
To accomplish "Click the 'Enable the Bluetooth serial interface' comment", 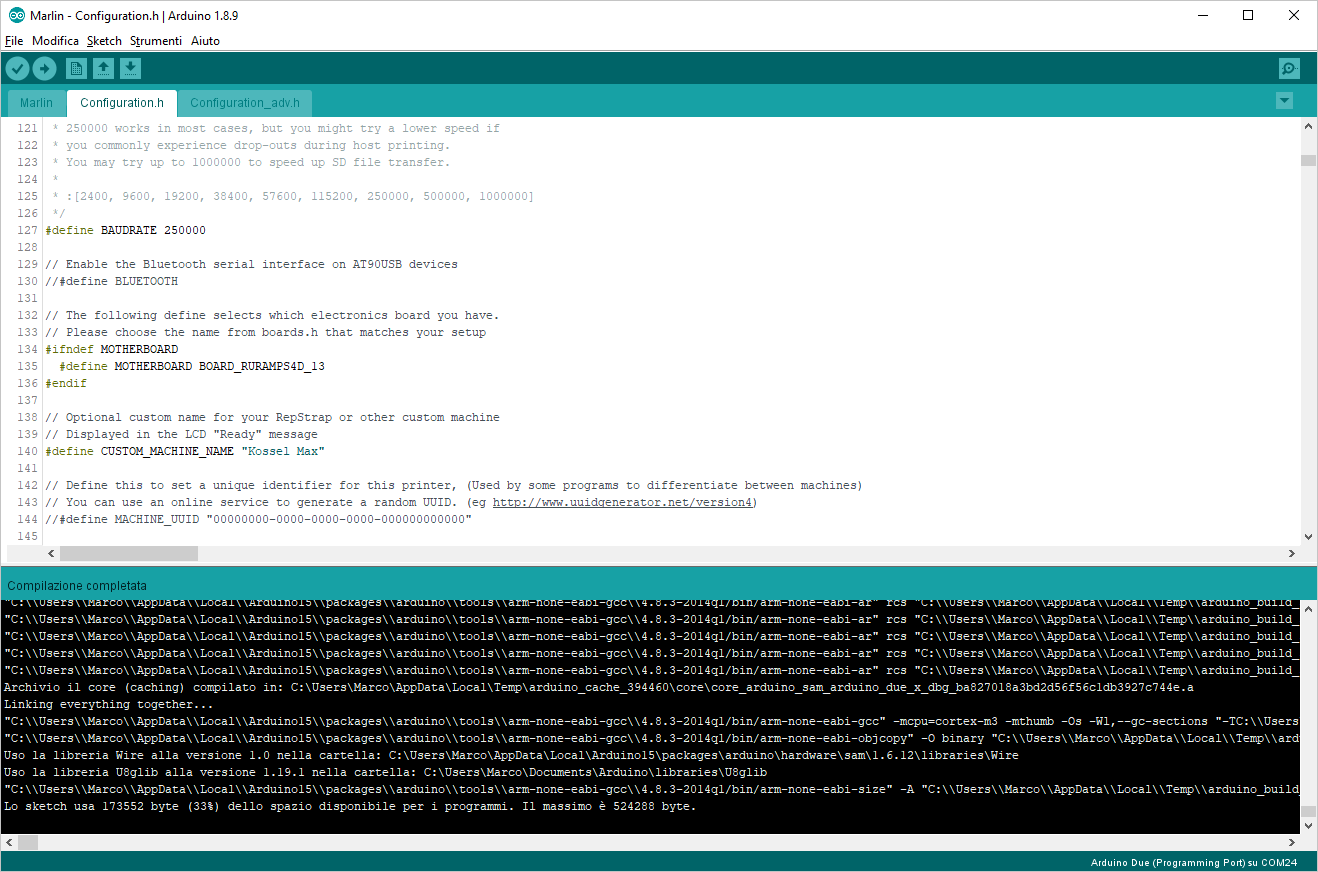I will click(x=251, y=264).
